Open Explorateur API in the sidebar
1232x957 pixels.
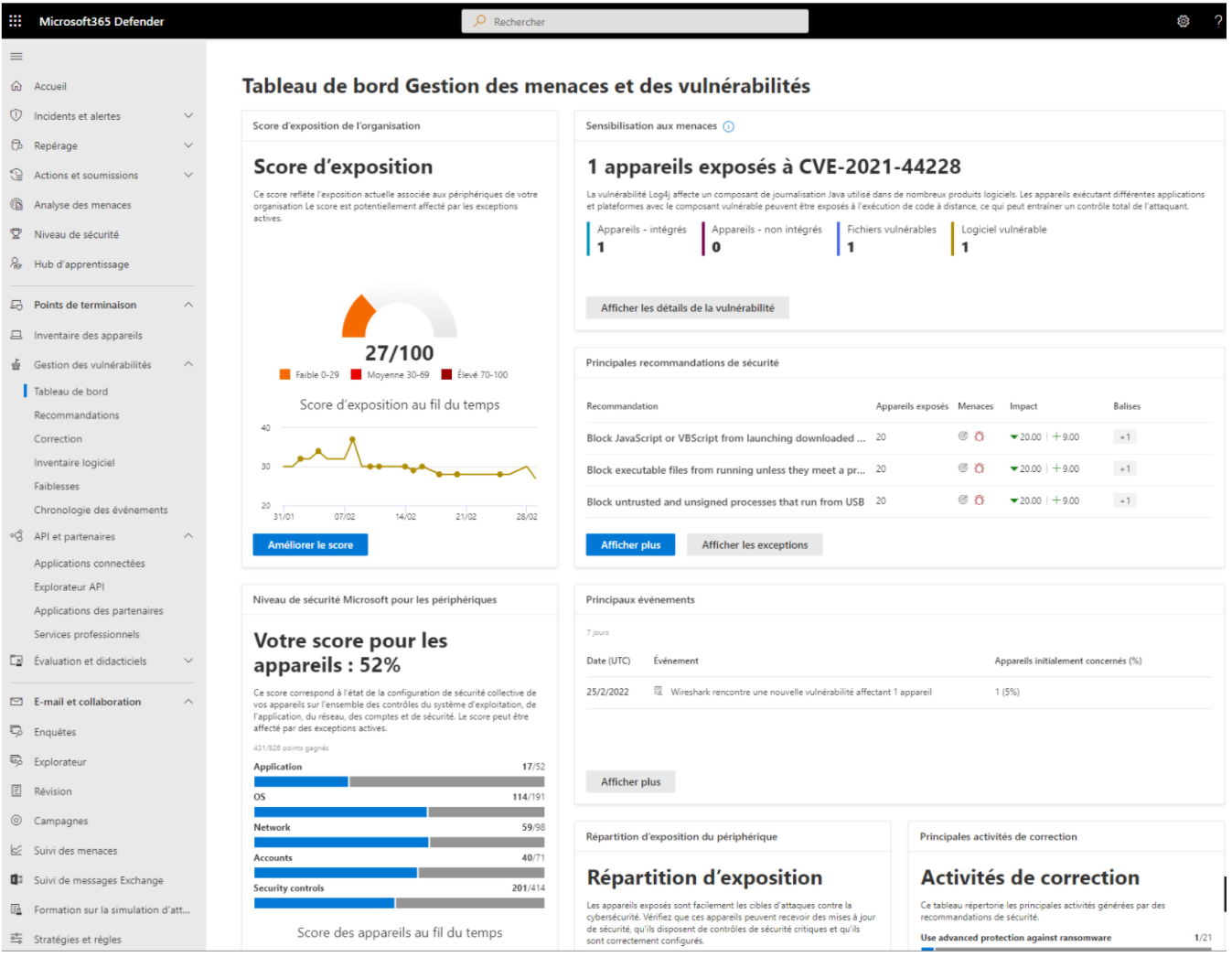tap(69, 587)
